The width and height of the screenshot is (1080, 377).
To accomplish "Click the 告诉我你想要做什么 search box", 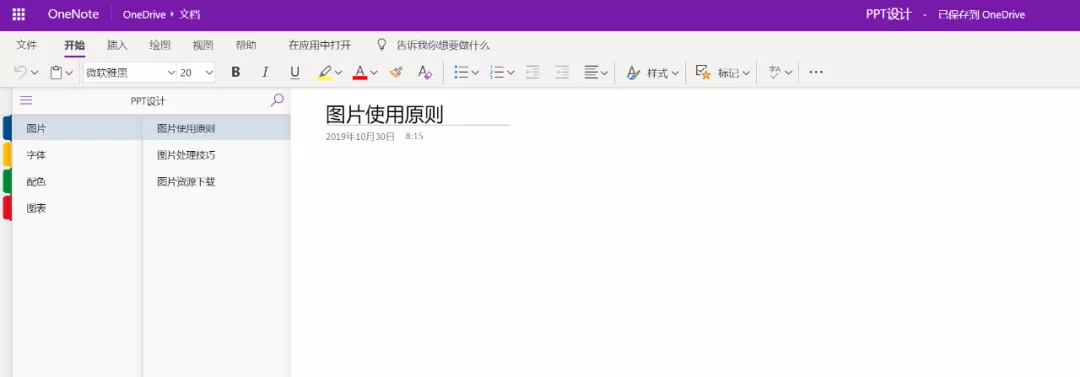I will coord(443,45).
